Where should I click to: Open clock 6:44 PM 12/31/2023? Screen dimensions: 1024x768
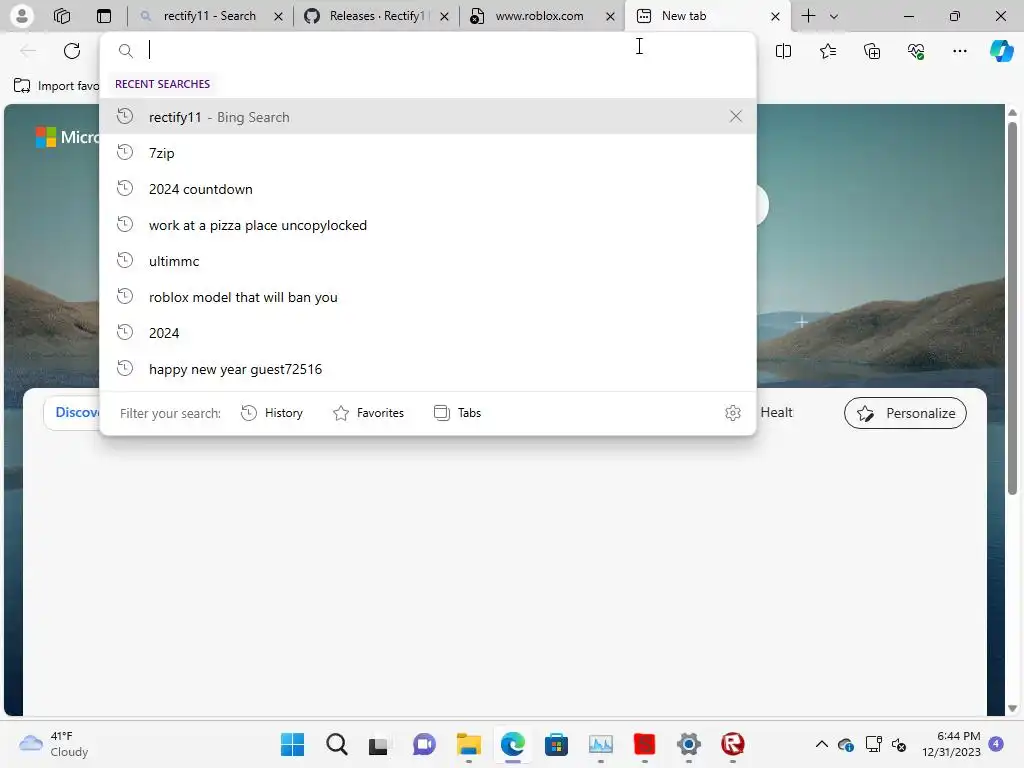(x=952, y=744)
